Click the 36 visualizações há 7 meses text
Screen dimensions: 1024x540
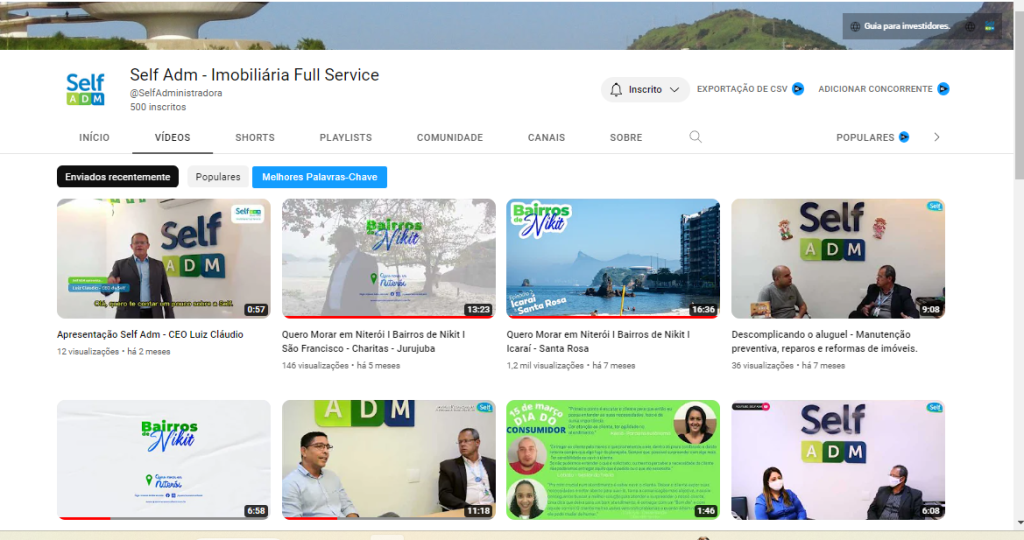pyautogui.click(x=788, y=366)
